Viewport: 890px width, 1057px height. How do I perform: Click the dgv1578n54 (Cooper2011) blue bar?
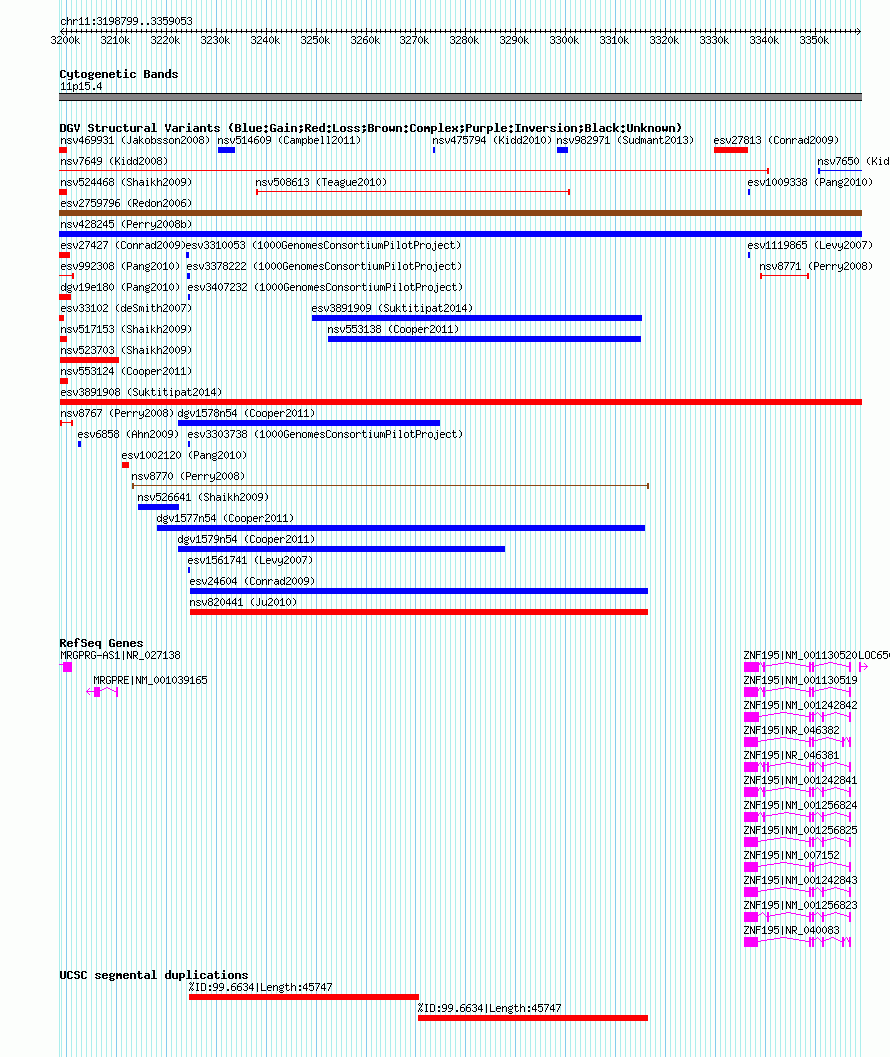pos(309,423)
